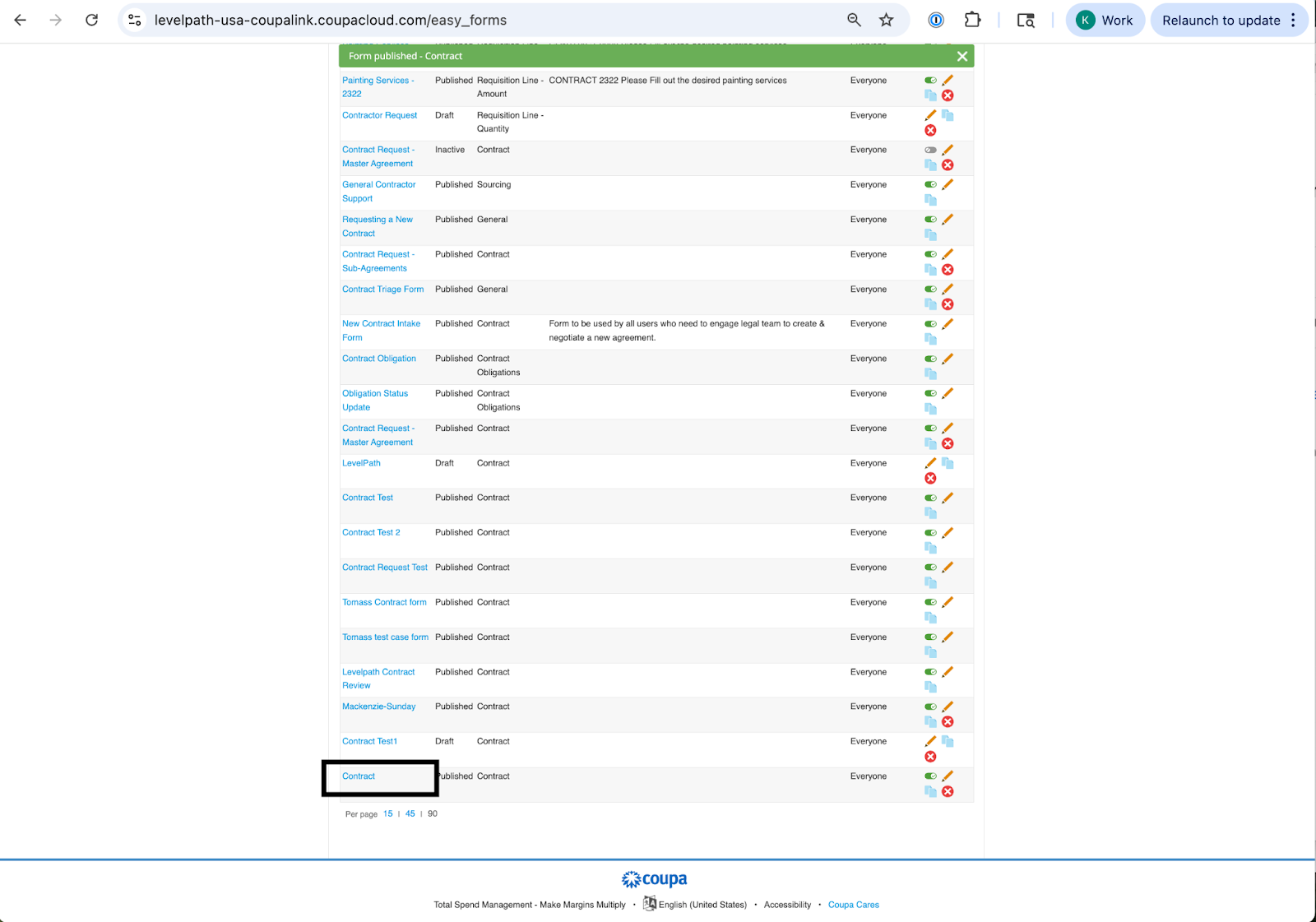Toggle off the Contract Test 2 form
Viewport: 1316px width, 922px height.
[x=930, y=533]
